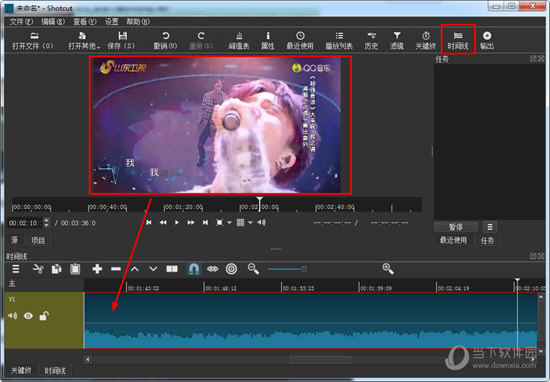
Task: Open the Peak Meter panel
Action: pos(239,40)
